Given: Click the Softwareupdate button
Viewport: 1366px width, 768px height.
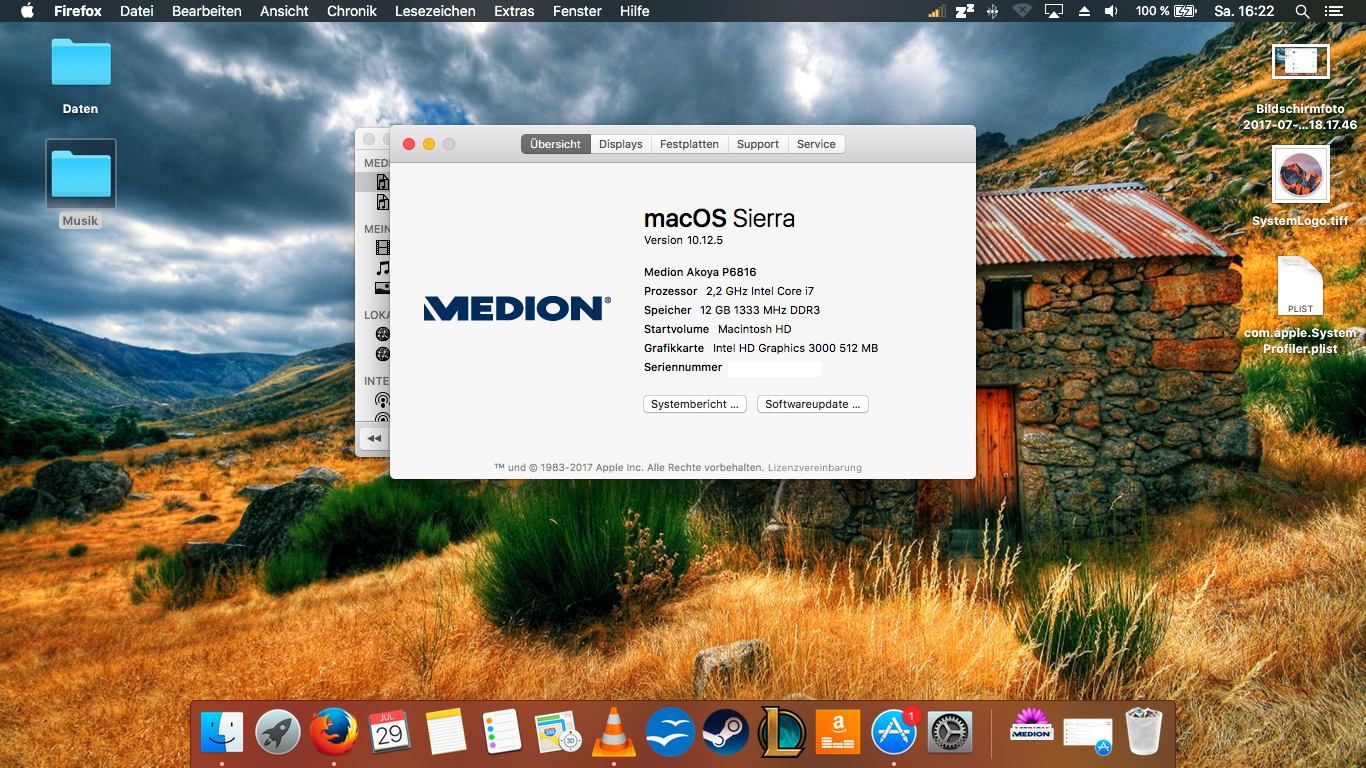Looking at the screenshot, I should tap(813, 404).
